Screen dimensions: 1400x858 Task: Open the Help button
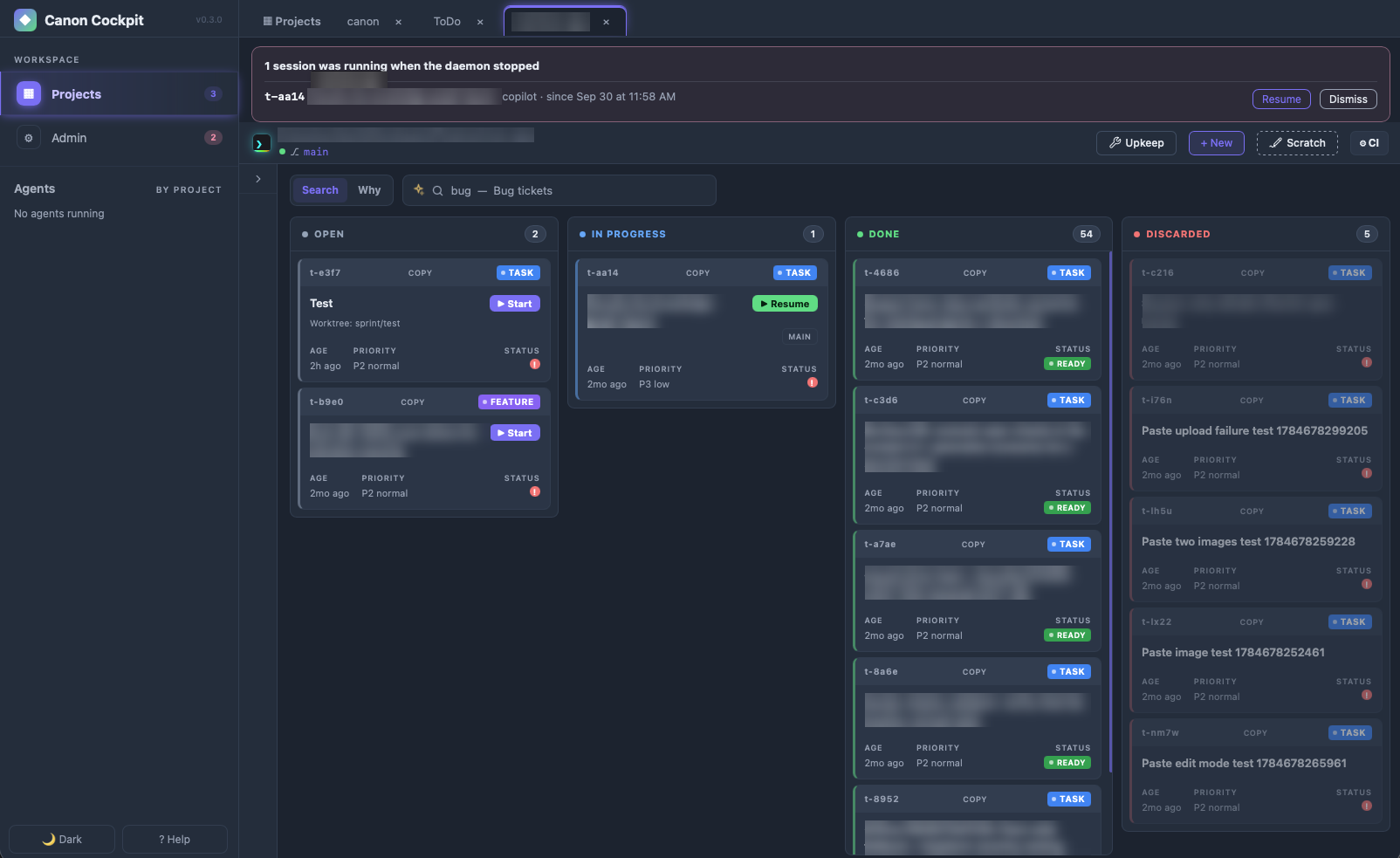pos(175,839)
